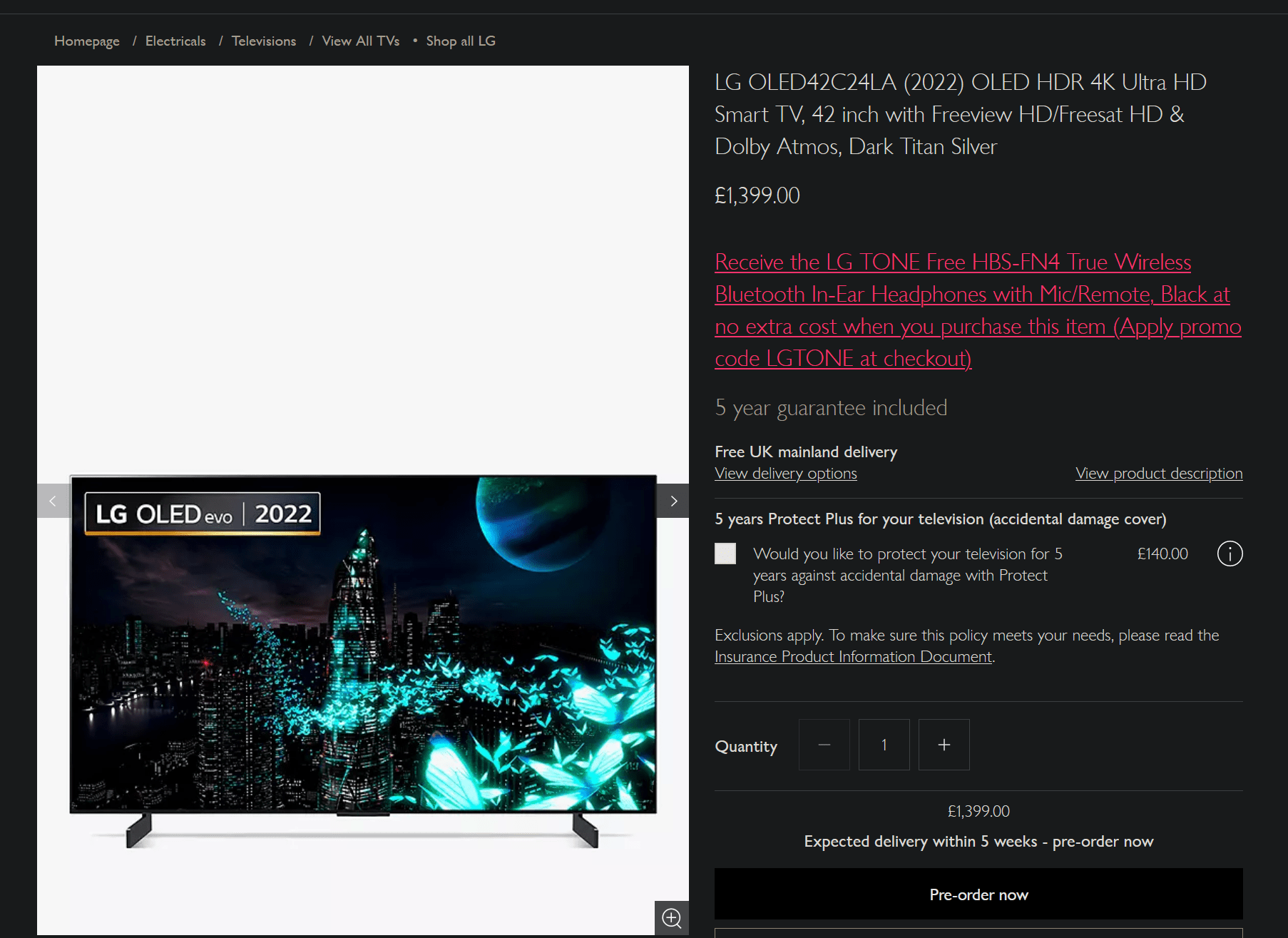Select Free UK mainland delivery text
The height and width of the screenshot is (938, 1288).
pos(806,452)
